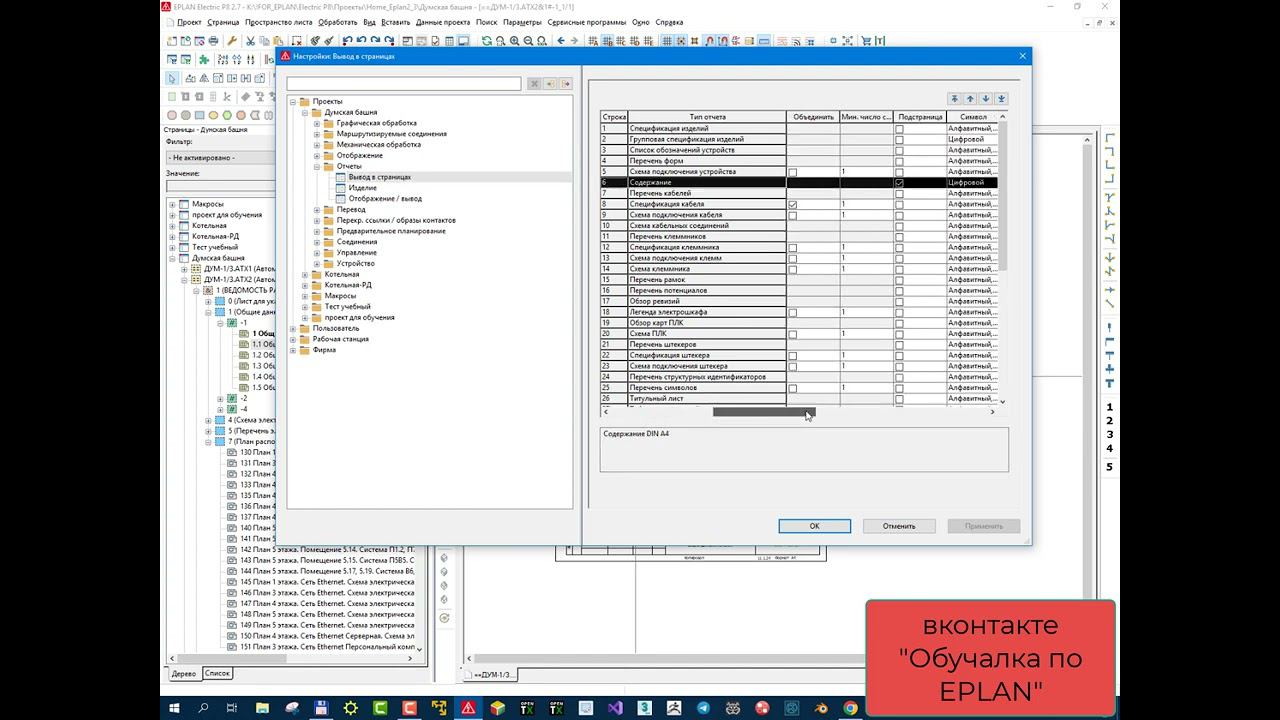Check Объединить for Схема ПЛК

click(x=793, y=334)
